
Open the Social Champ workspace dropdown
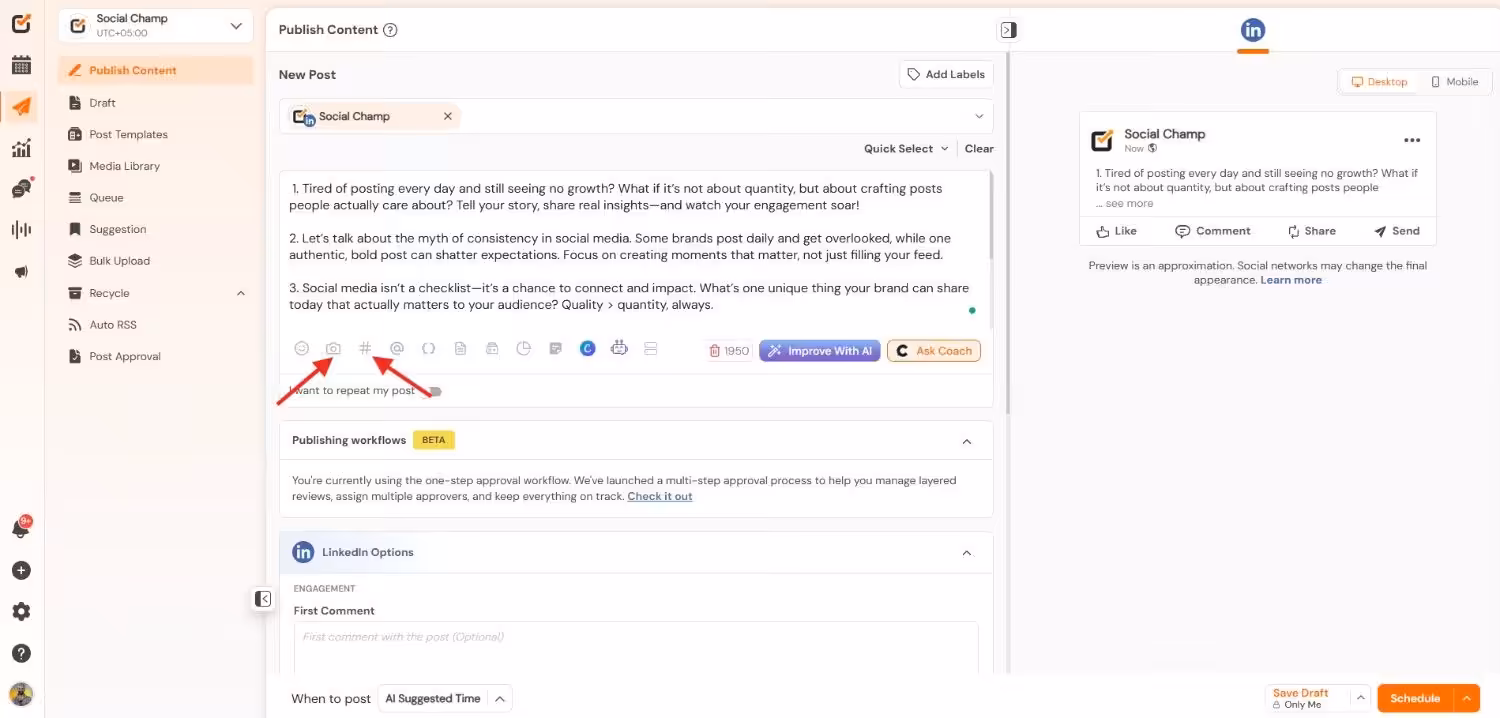[x=155, y=26]
